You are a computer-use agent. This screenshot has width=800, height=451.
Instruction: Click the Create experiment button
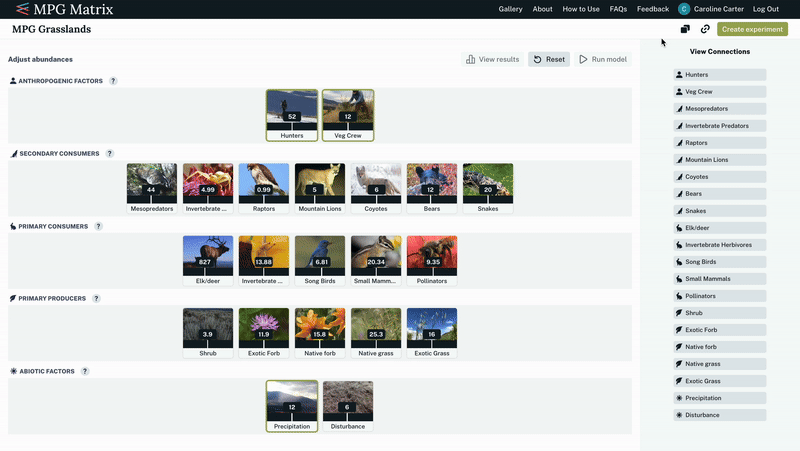click(752, 29)
